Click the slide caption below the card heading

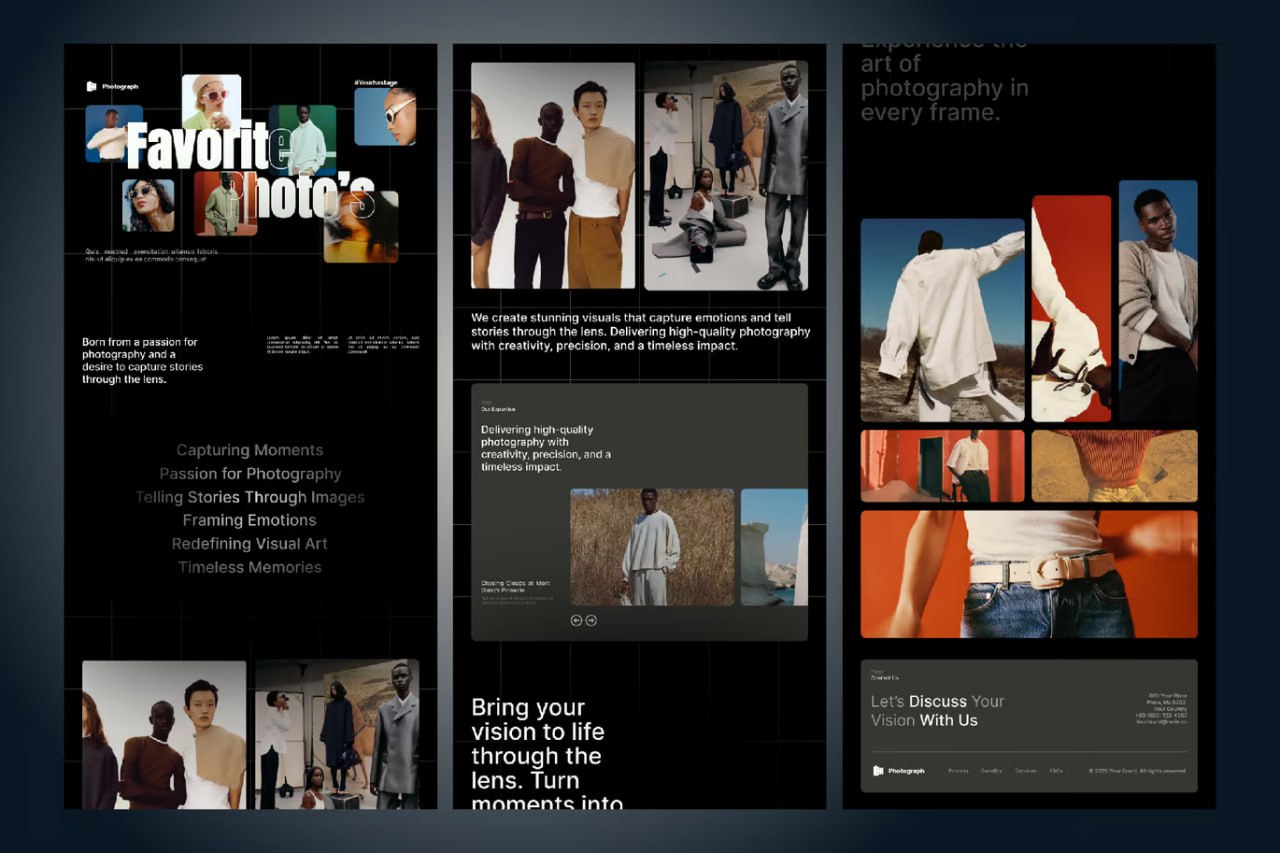coord(516,587)
